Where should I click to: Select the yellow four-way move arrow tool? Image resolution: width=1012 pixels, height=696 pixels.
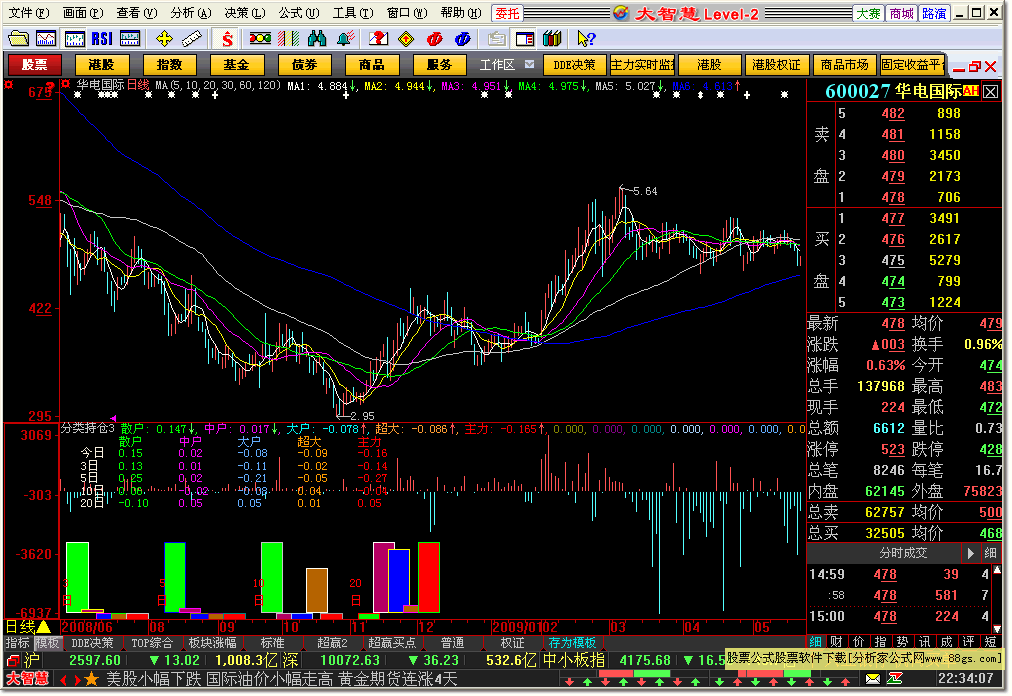pyautogui.click(x=164, y=39)
